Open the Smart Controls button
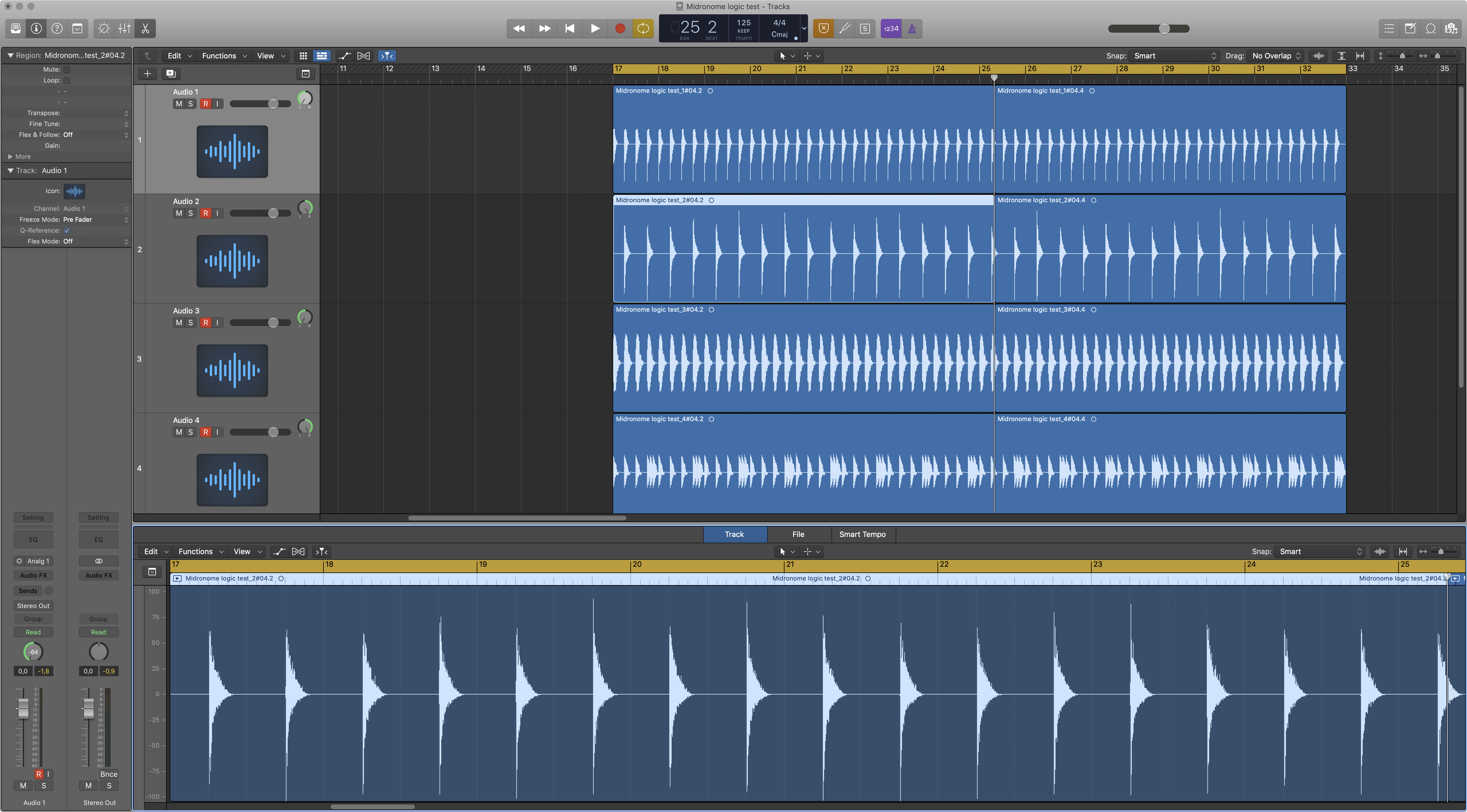This screenshot has width=1467, height=812. point(104,28)
